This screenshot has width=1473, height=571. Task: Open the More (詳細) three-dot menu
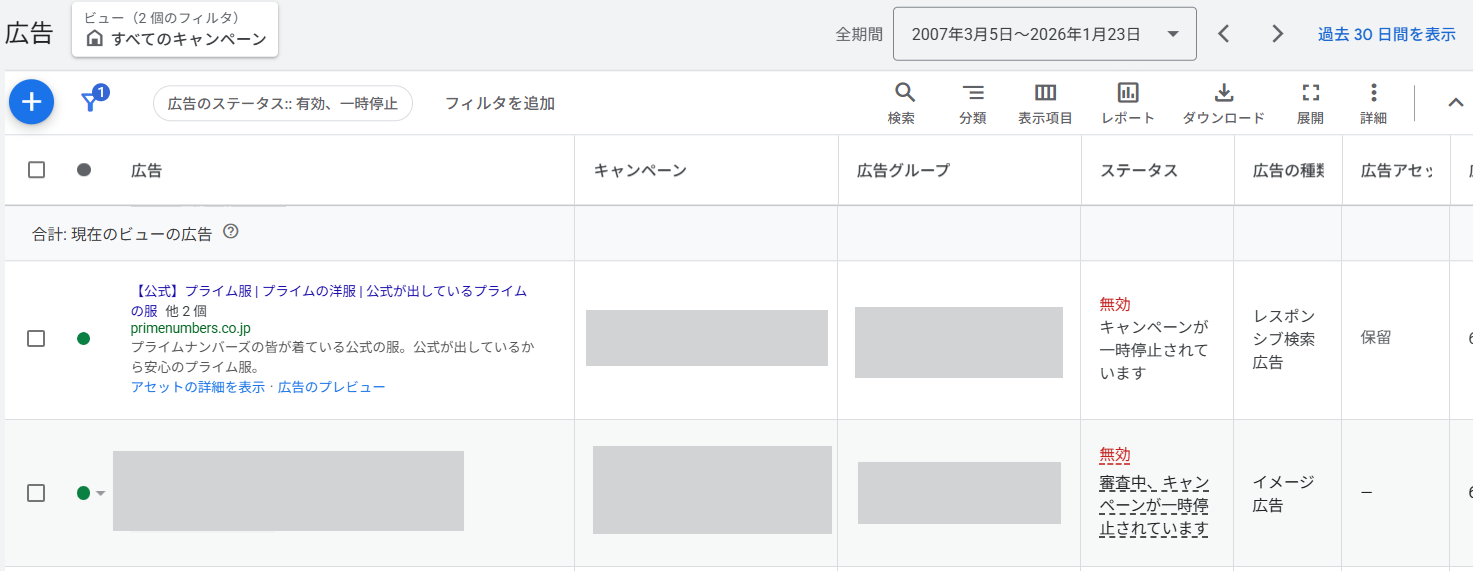tap(1373, 93)
